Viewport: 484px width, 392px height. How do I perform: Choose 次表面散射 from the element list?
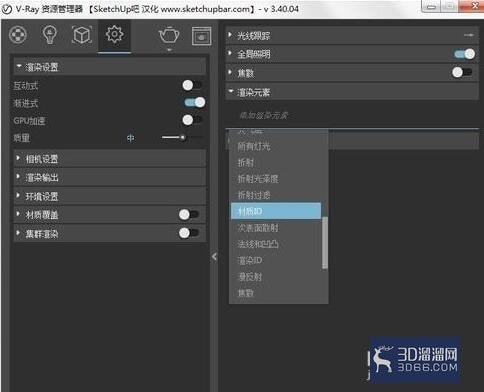(276, 228)
